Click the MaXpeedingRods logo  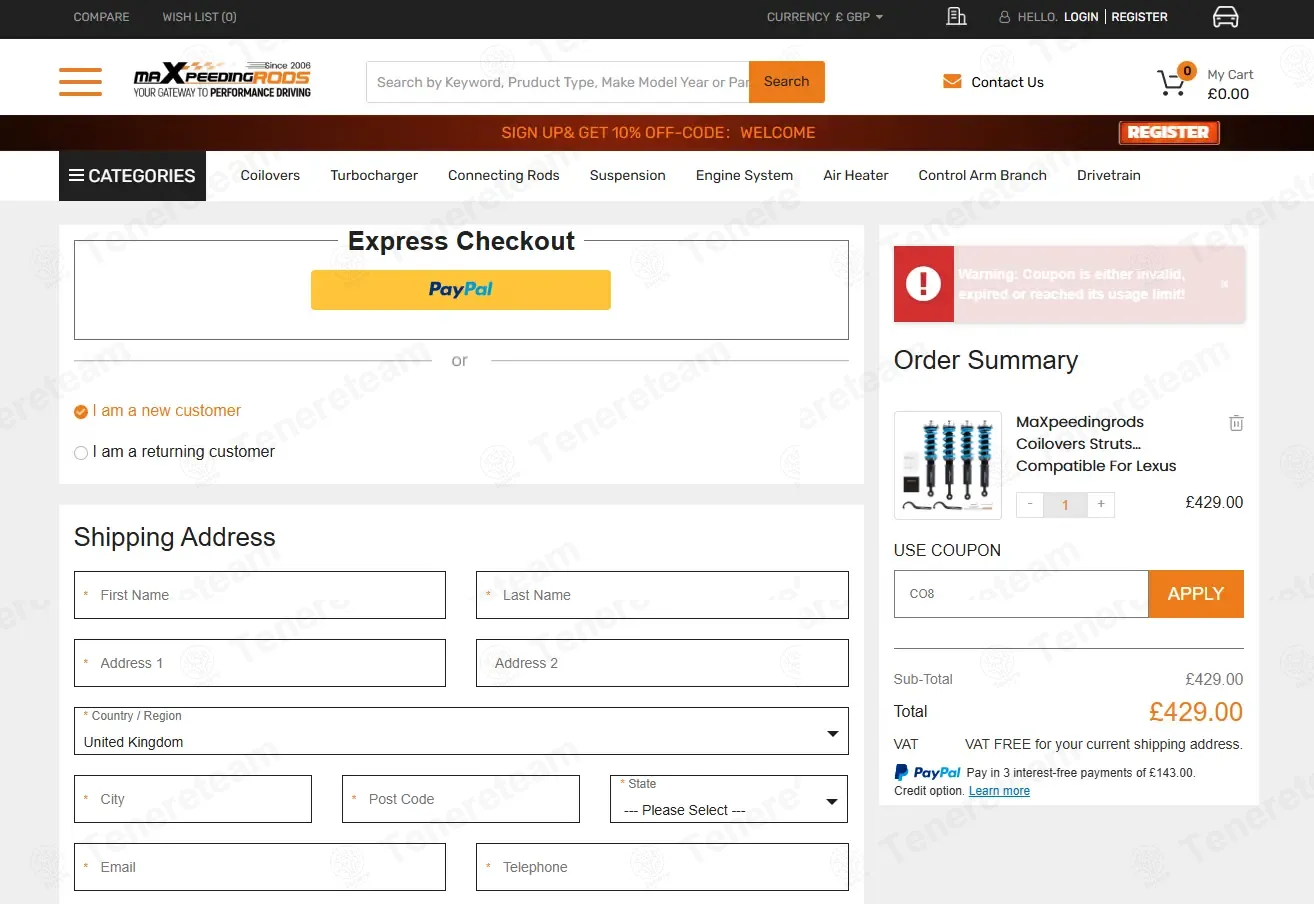point(222,80)
